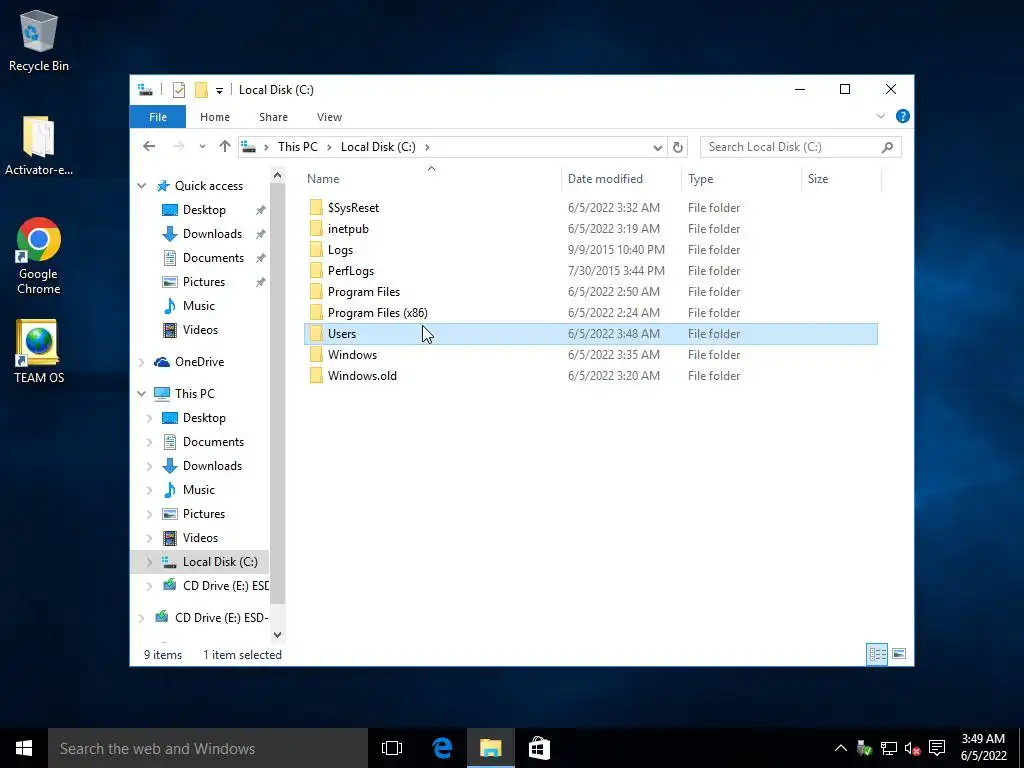Select the Activator-e... folder on desktop
The width and height of the screenshot is (1024, 768).
pos(39,146)
